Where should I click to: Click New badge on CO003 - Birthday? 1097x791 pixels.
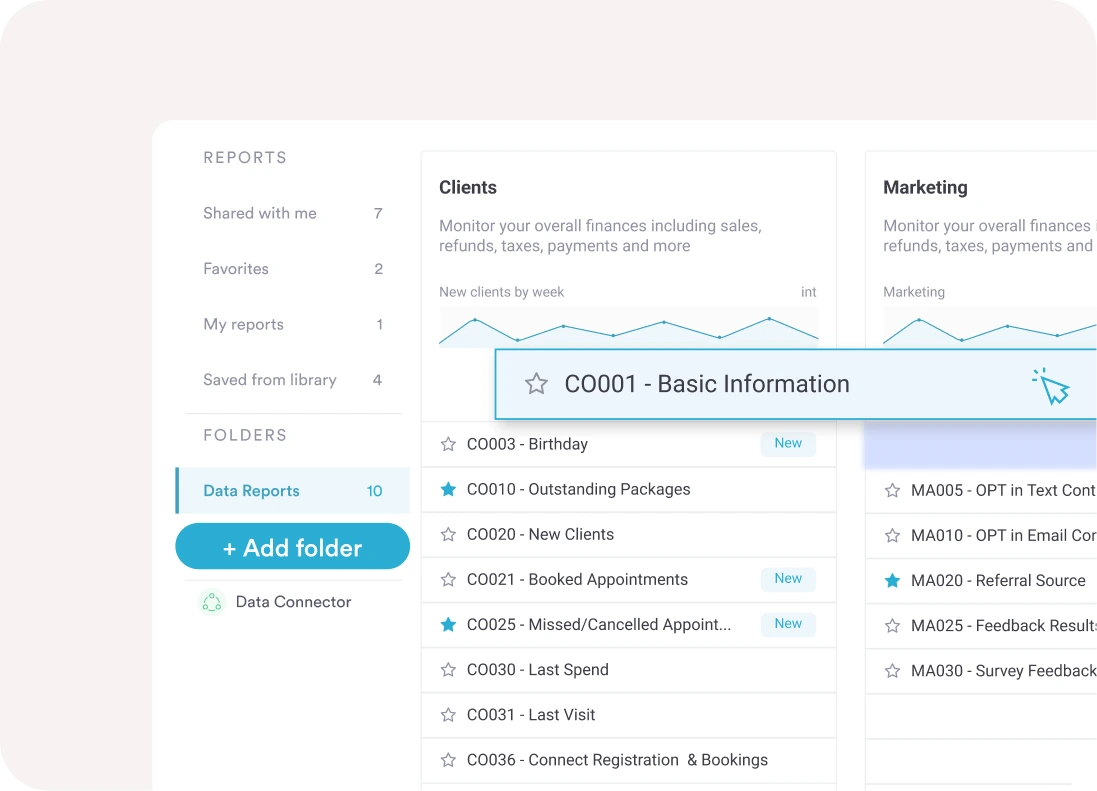[788, 443]
